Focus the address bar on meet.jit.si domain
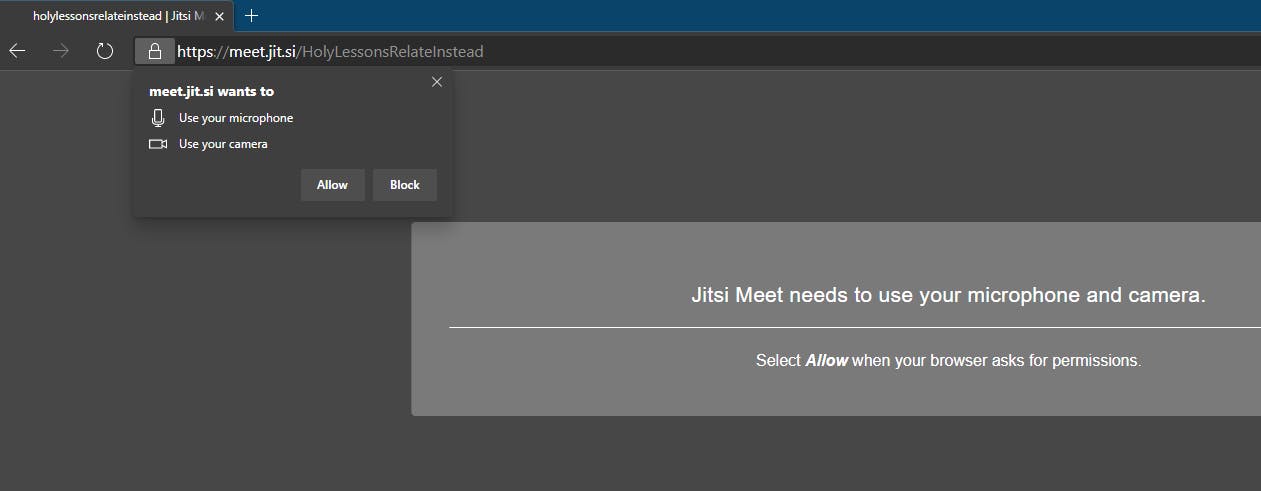Image resolution: width=1261 pixels, height=491 pixels. 262,51
